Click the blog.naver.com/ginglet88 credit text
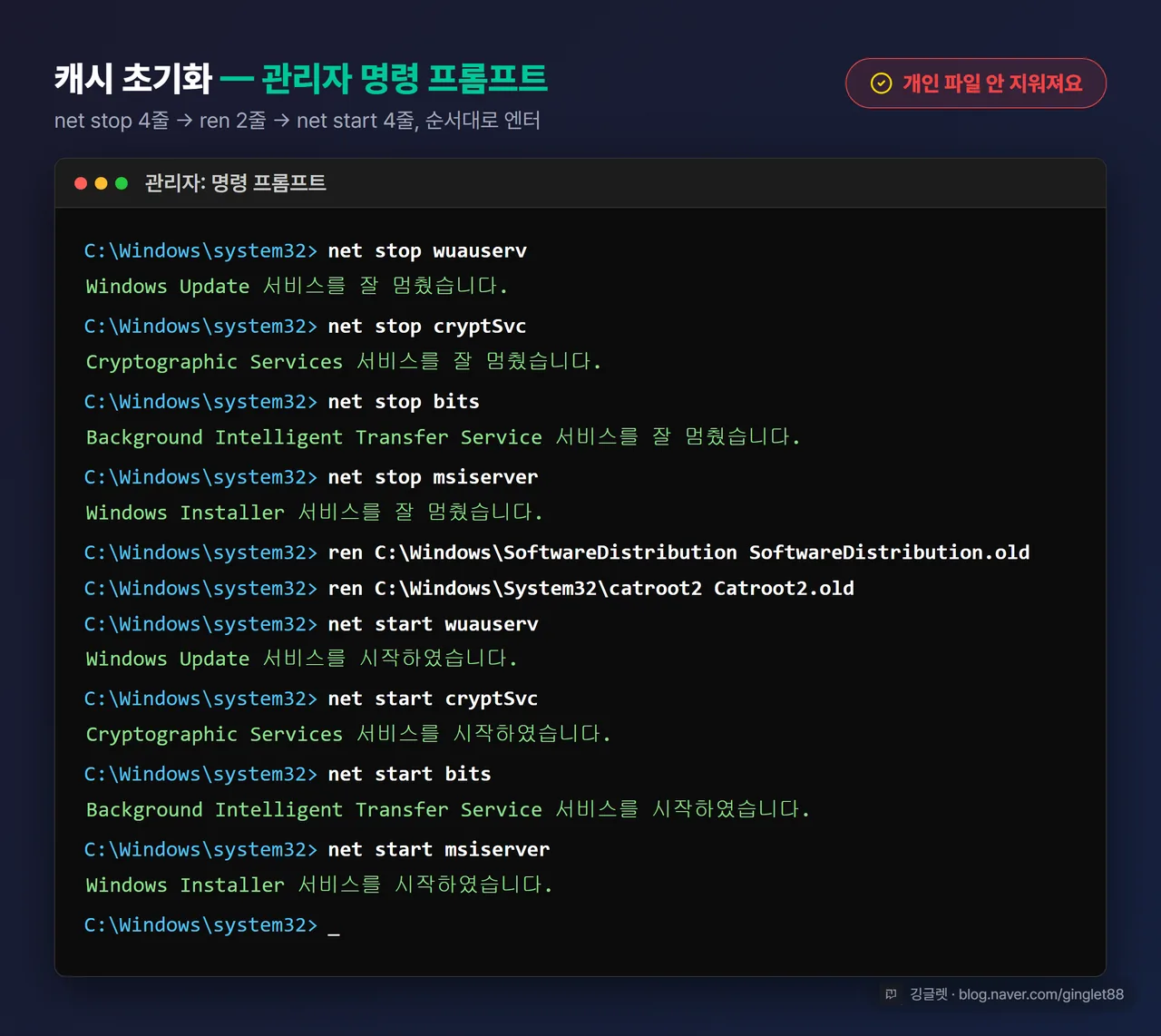The image size is (1161, 1036). click(x=1040, y=994)
